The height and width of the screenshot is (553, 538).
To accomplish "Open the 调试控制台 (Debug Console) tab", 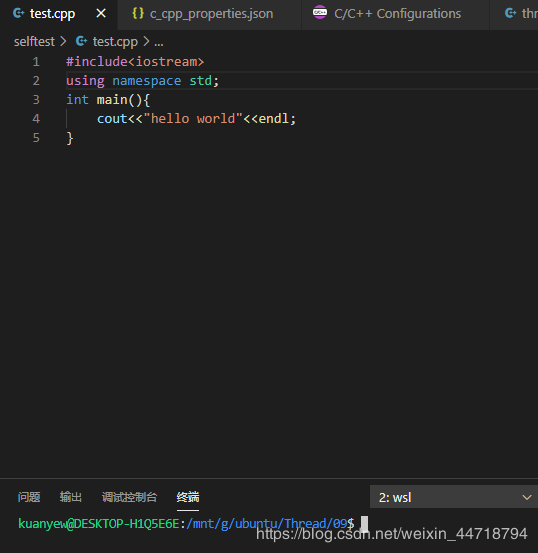I will point(129,497).
